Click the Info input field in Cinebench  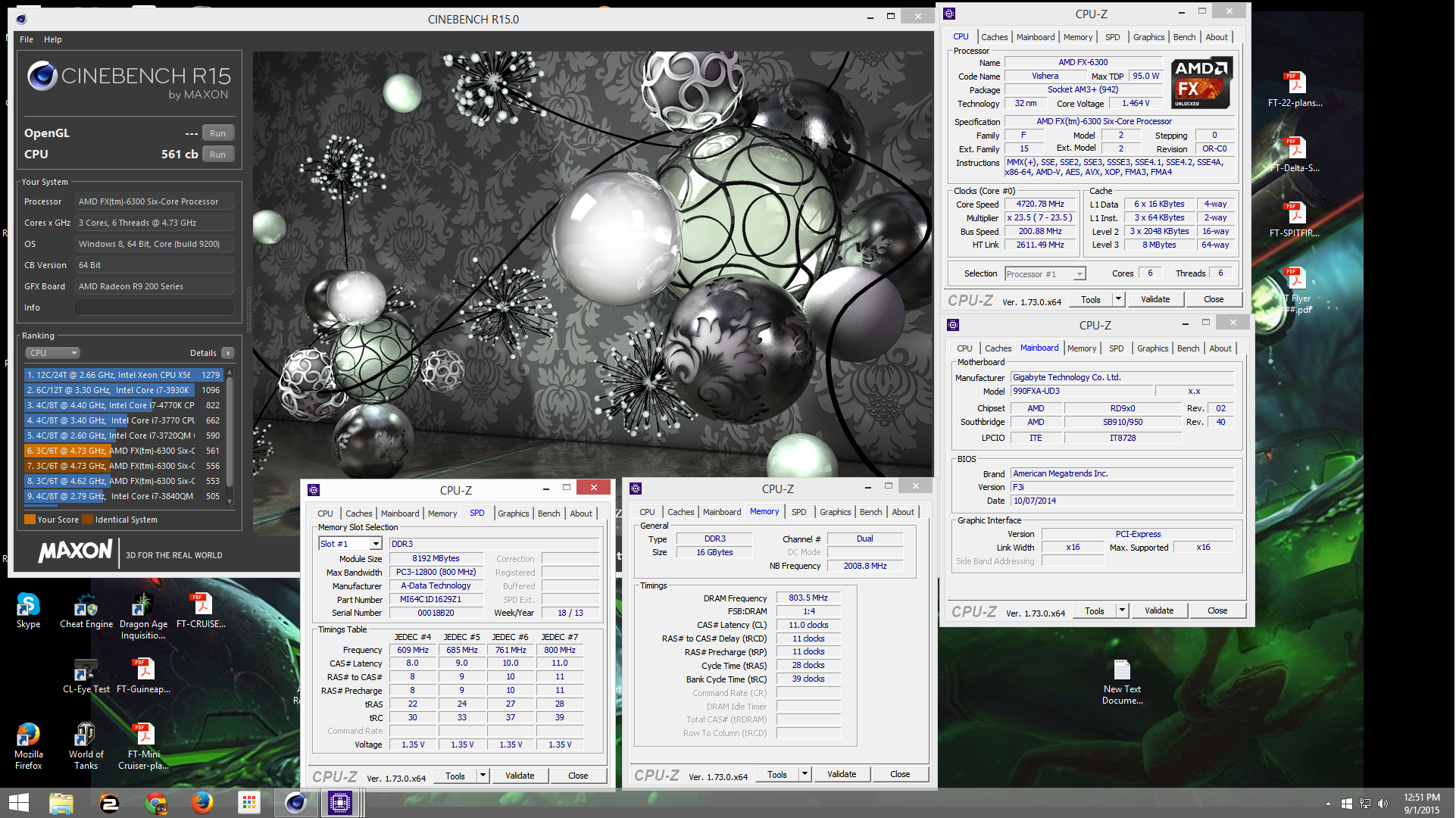coord(155,308)
